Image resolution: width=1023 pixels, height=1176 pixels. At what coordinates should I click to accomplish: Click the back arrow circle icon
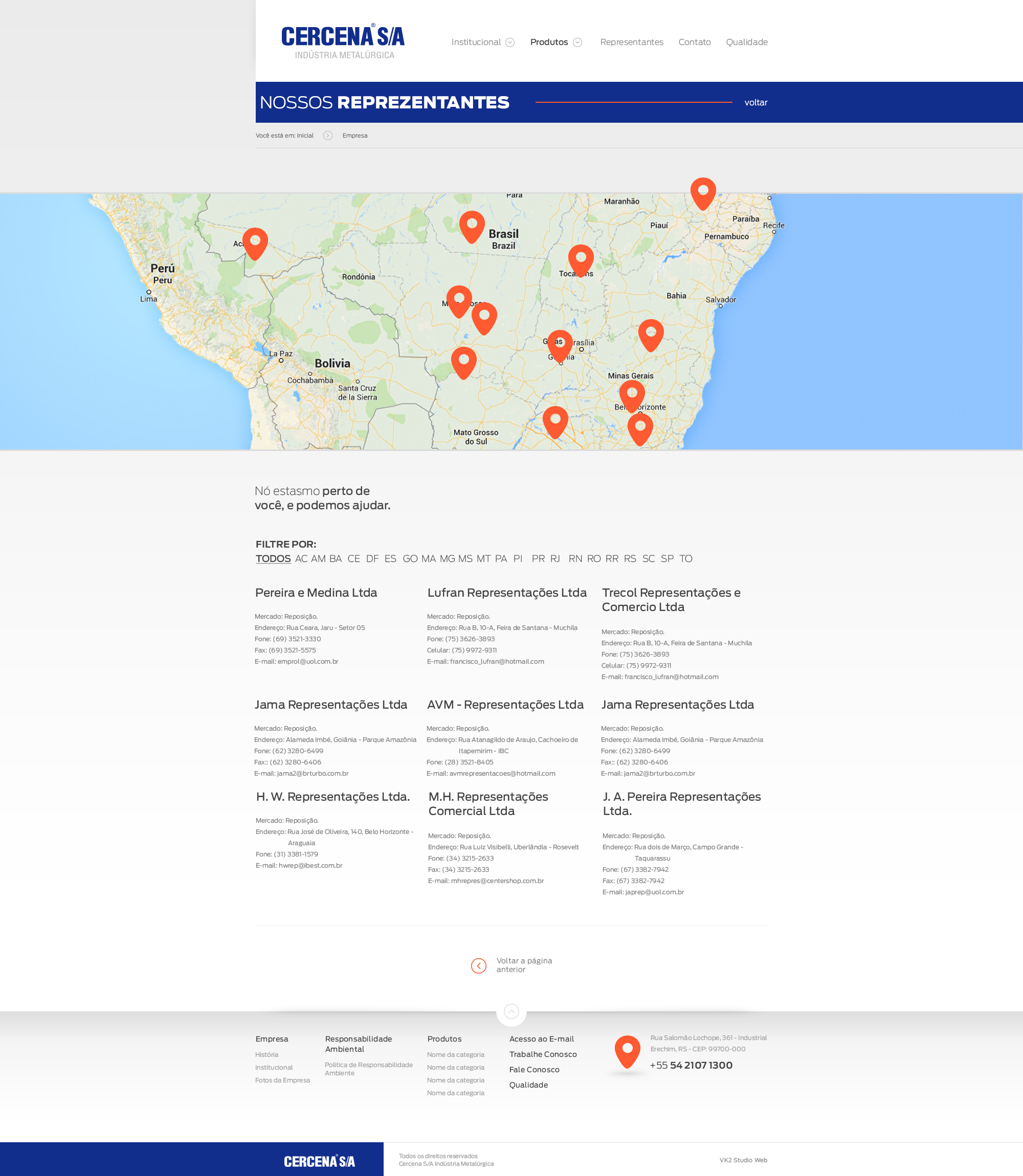478,965
